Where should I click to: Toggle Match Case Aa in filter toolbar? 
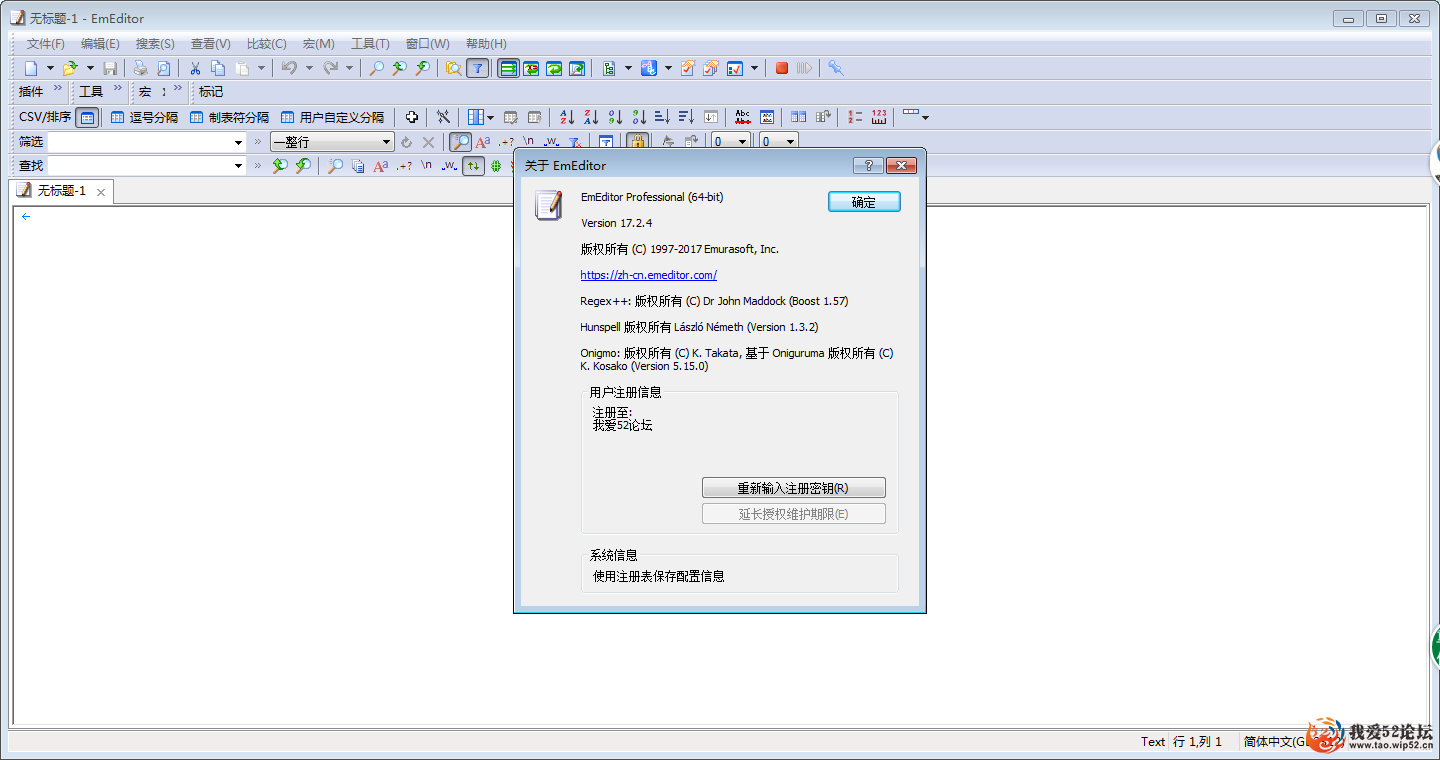coord(483,142)
